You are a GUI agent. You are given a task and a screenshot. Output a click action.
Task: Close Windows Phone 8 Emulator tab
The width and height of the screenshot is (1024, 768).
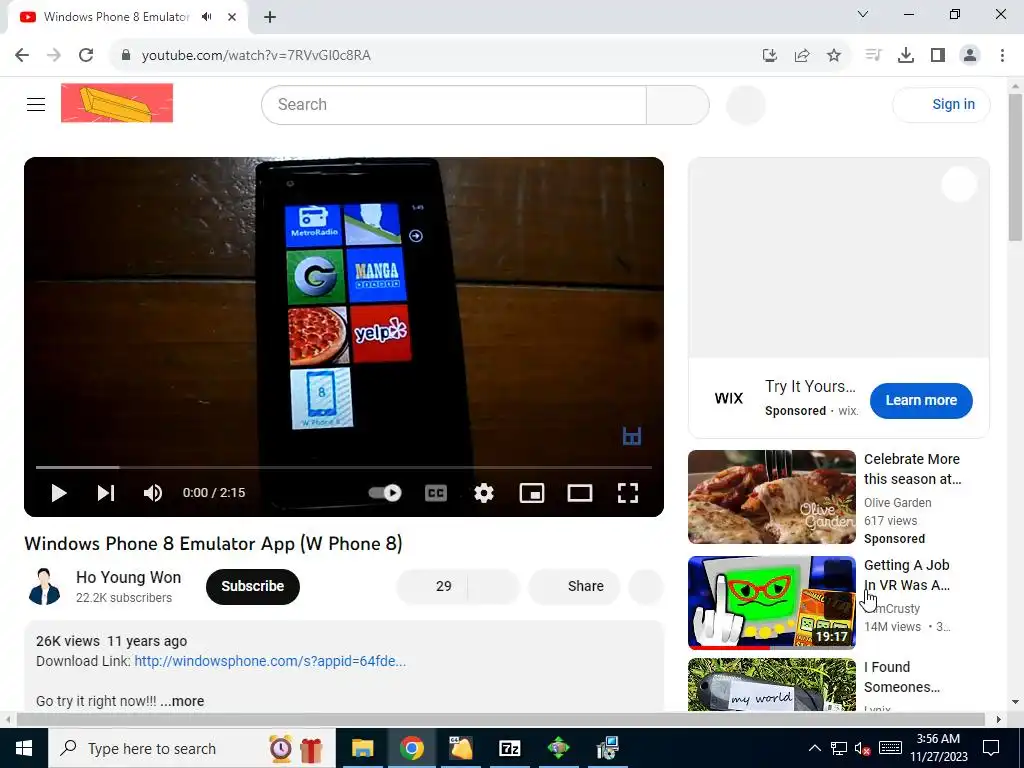[232, 17]
